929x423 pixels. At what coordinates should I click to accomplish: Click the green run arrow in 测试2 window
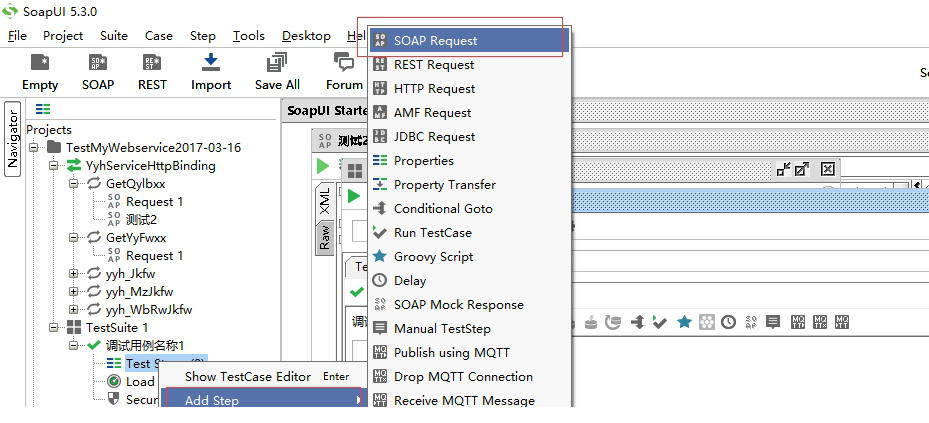pyautogui.click(x=323, y=166)
